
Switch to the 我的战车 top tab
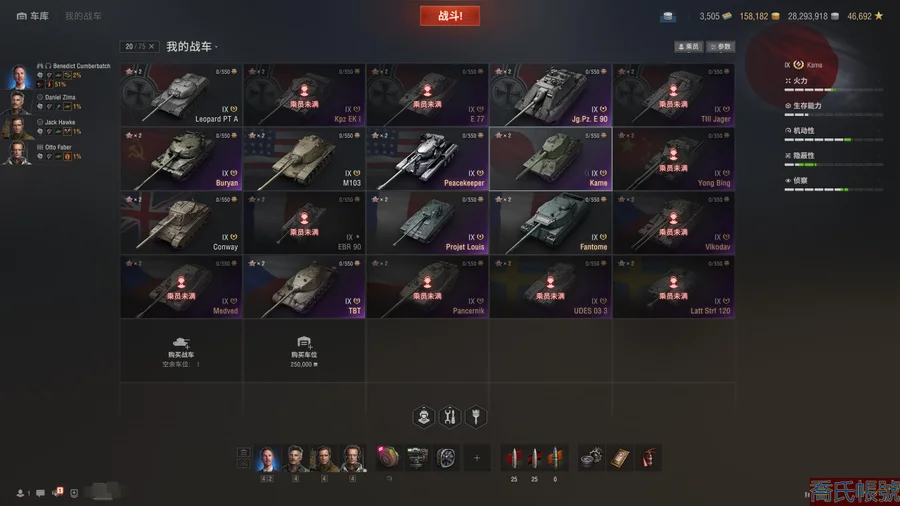coord(83,16)
